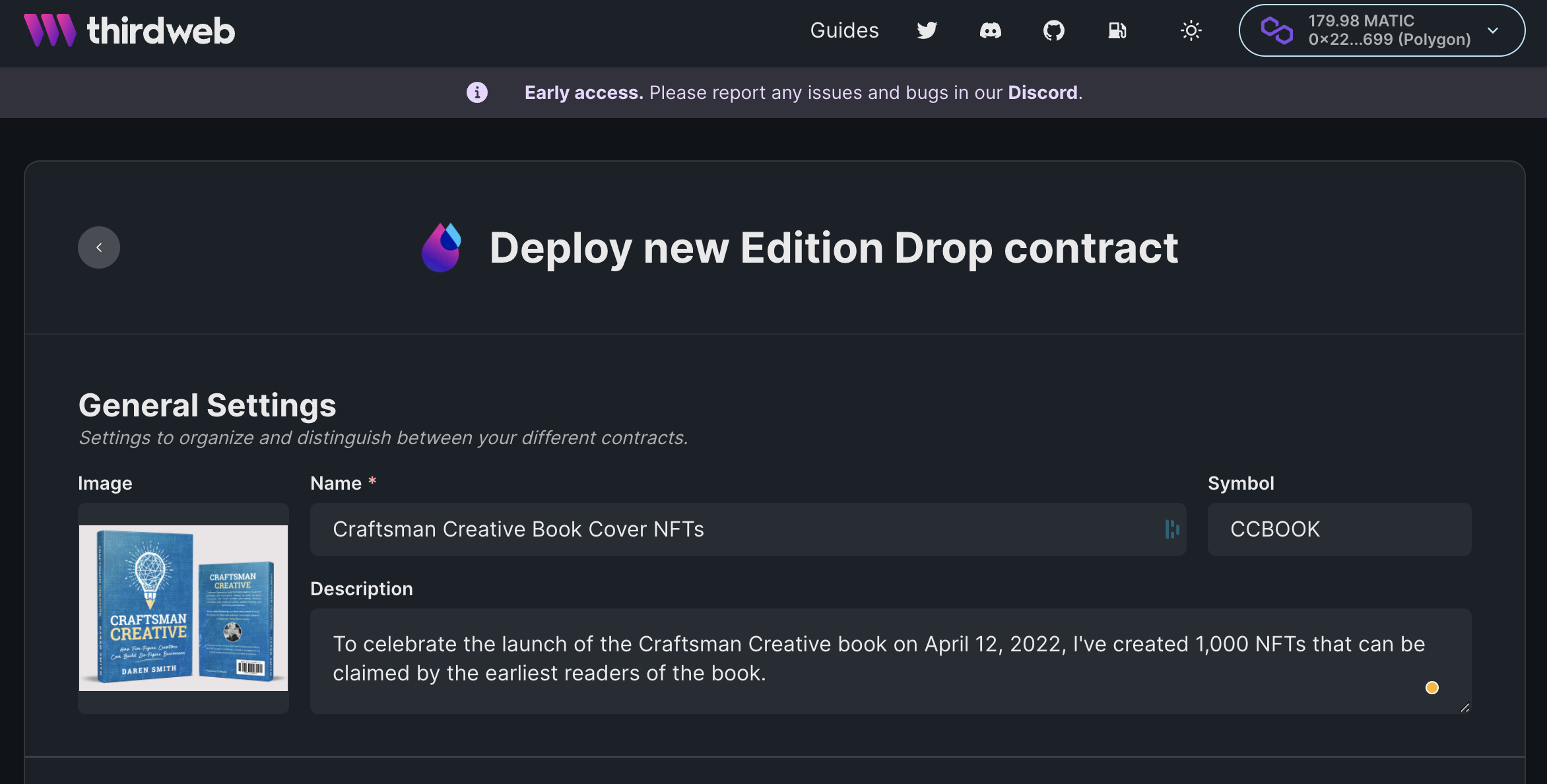Click the thirdweb logo
Viewport: 1547px width, 784px height.
point(129,30)
